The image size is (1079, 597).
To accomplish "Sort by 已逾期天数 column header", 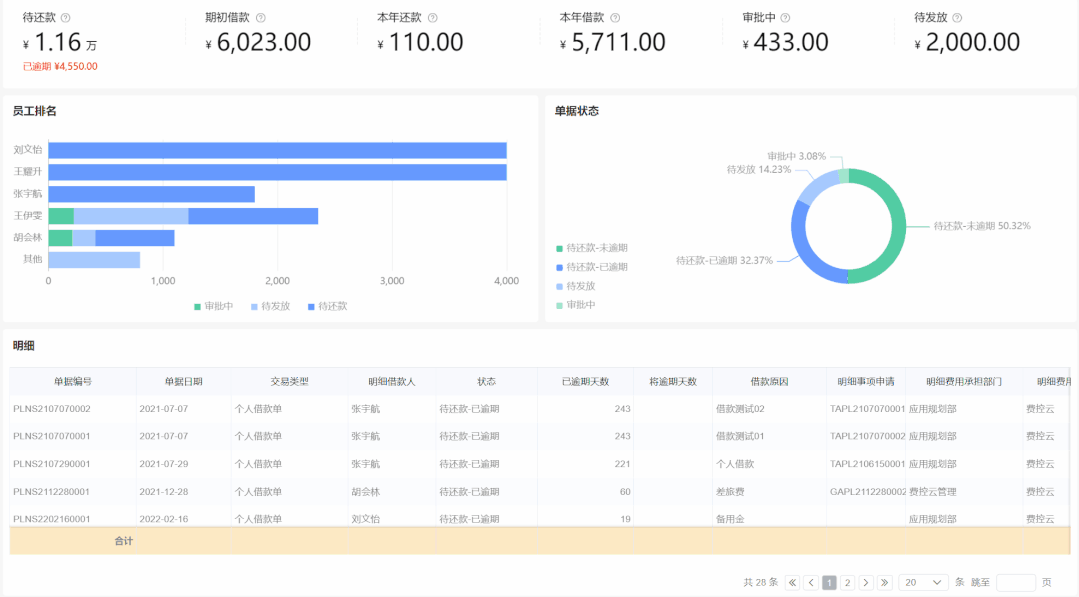I will coord(585,381).
